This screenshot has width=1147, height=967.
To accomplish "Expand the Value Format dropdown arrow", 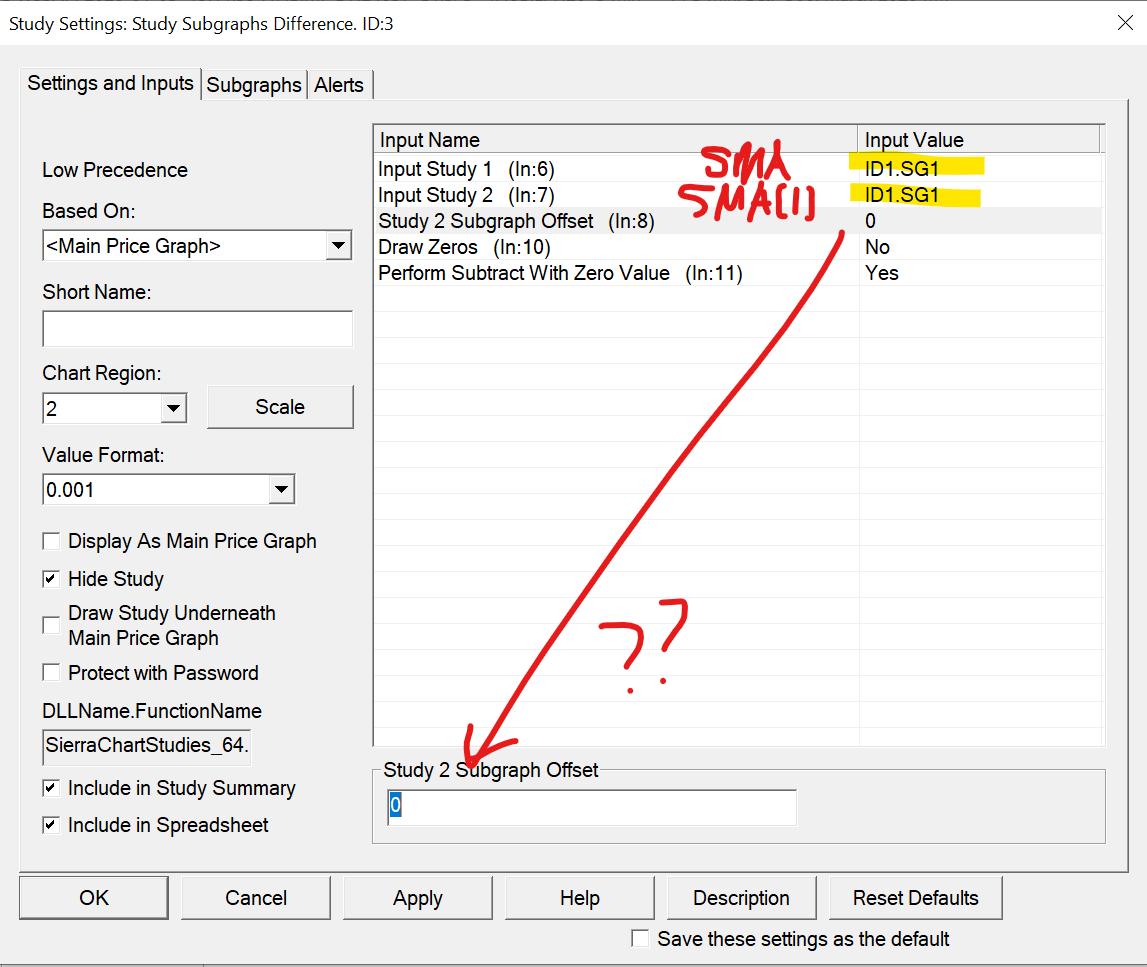I will 282,489.
